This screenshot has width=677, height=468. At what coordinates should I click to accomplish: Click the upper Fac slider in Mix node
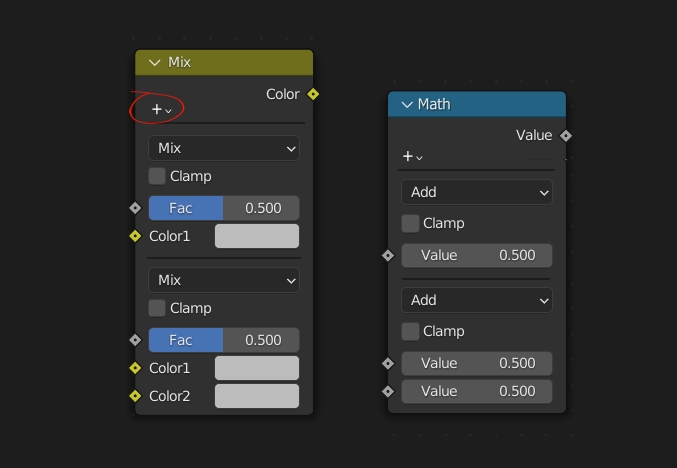click(x=224, y=208)
